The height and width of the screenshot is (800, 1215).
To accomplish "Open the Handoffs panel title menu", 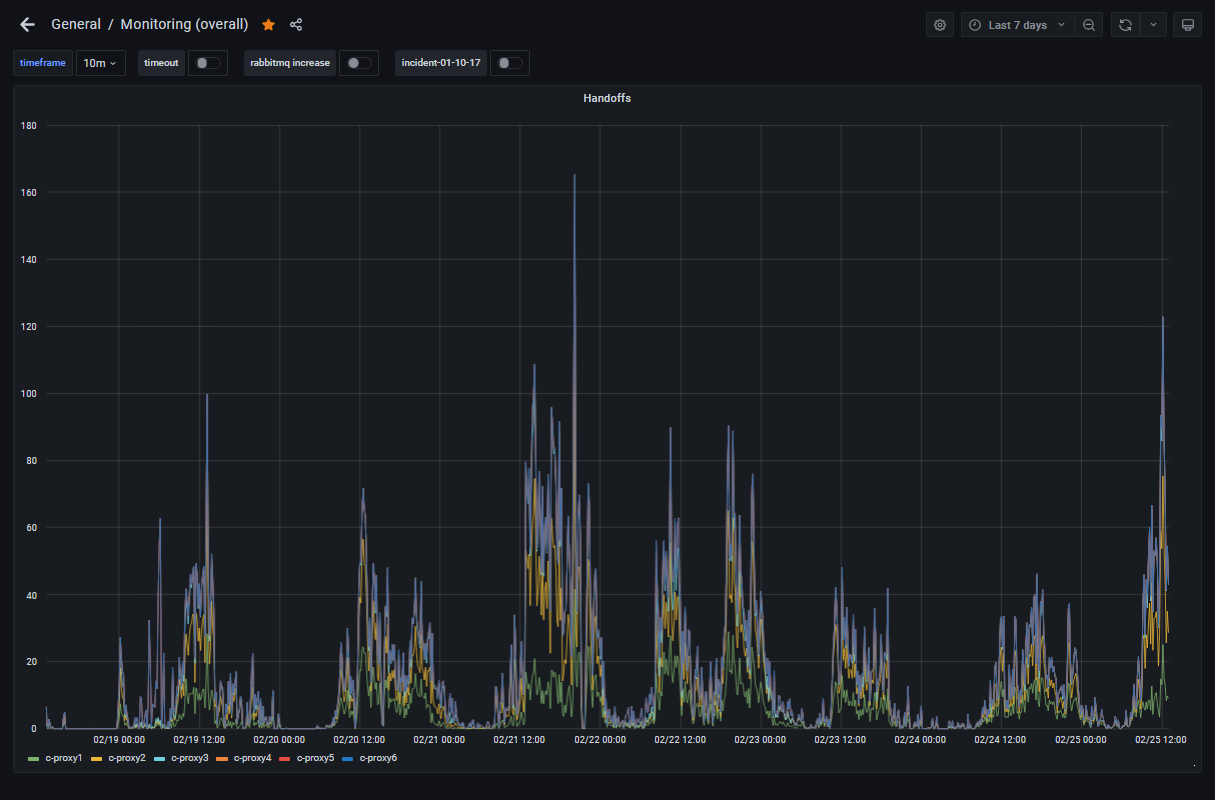I will pos(607,98).
